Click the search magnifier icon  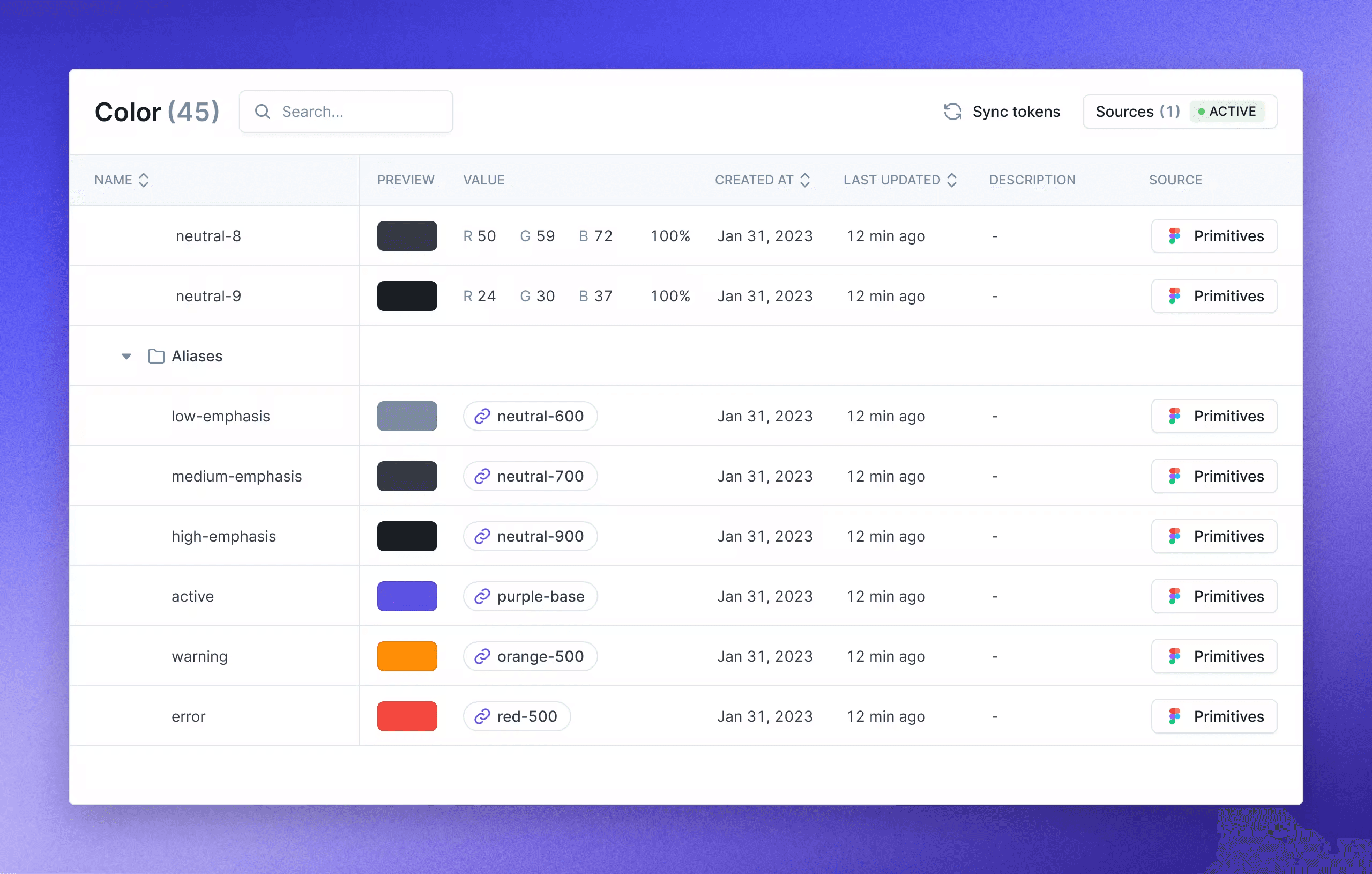pyautogui.click(x=262, y=112)
